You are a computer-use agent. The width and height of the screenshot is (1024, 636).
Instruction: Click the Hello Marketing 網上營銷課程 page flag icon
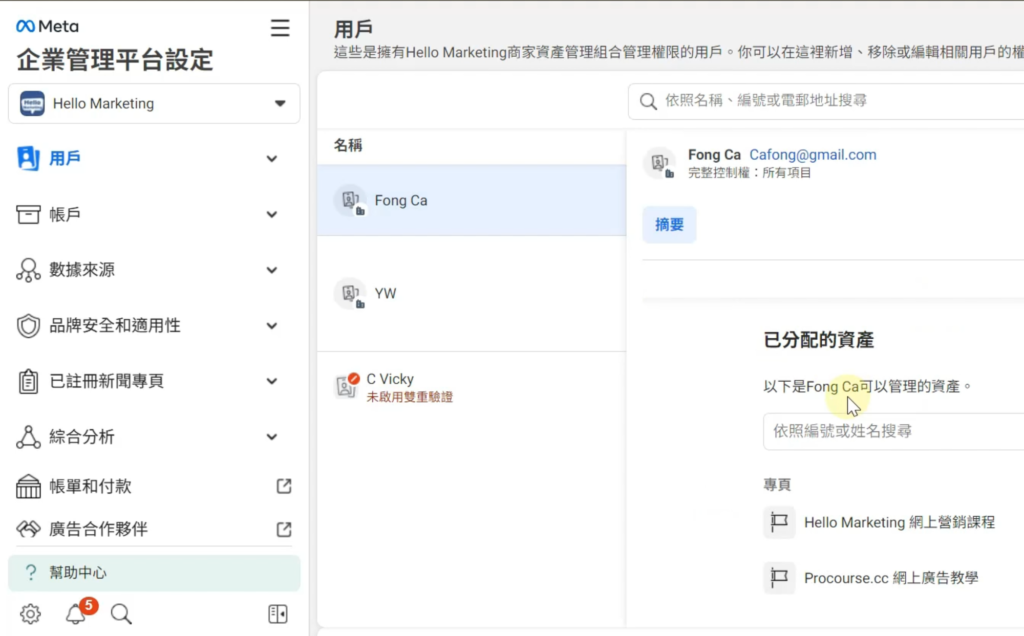tap(779, 522)
